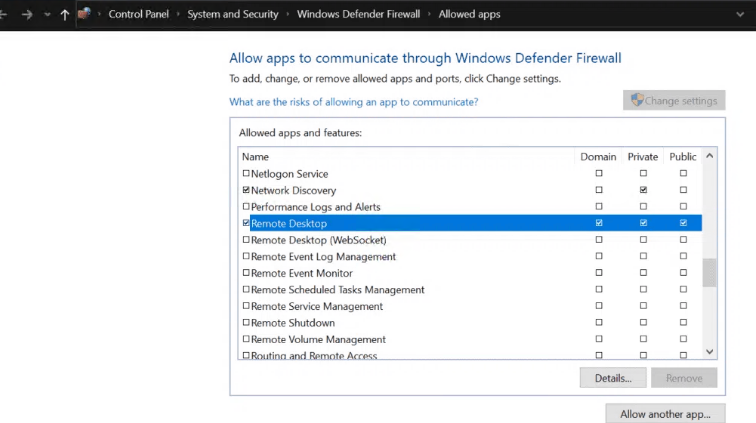
Task: Open Details for selected app
Action: coord(613,378)
